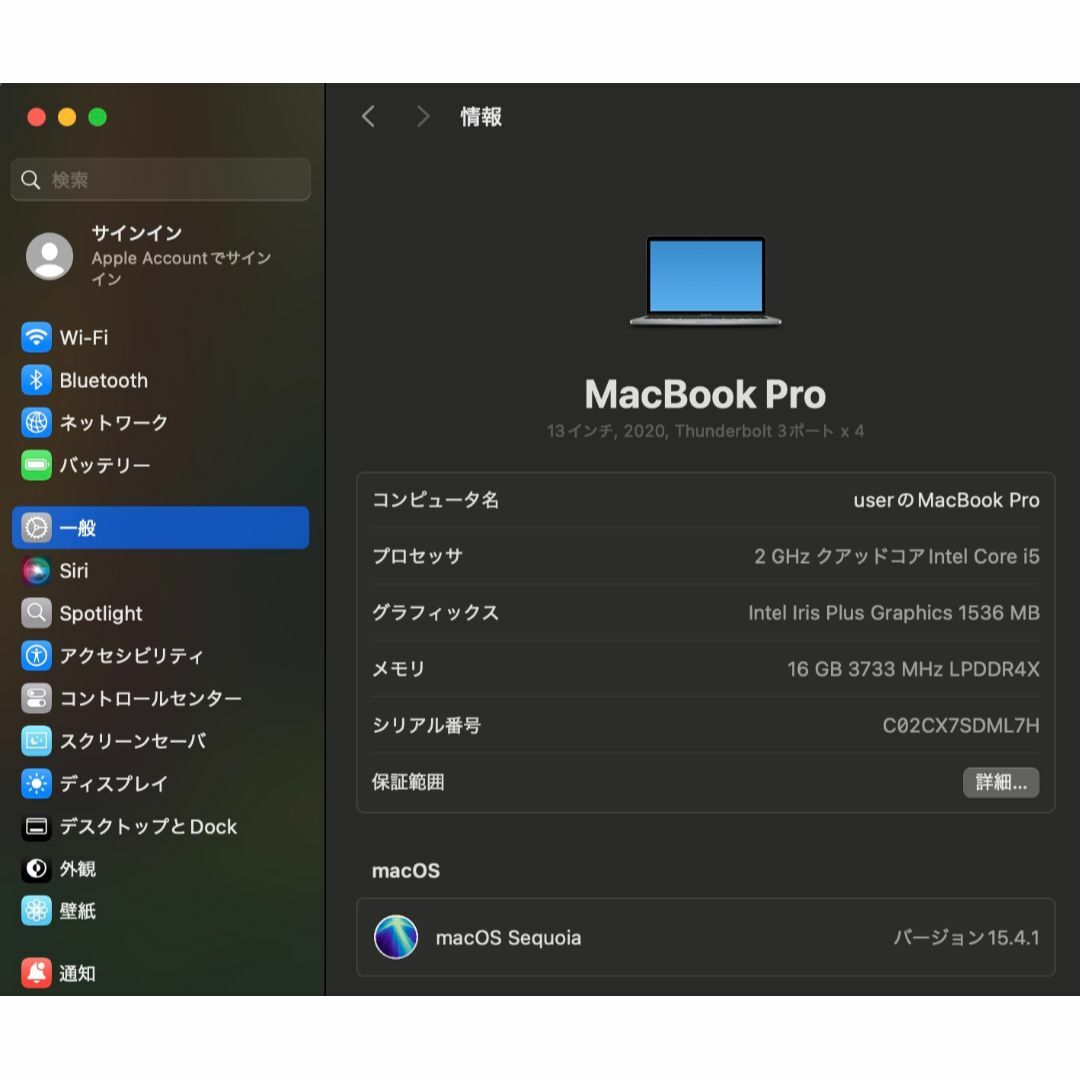This screenshot has height=1080, width=1080.
Task: Select the コントロールセンター icon
Action: click(x=36, y=698)
